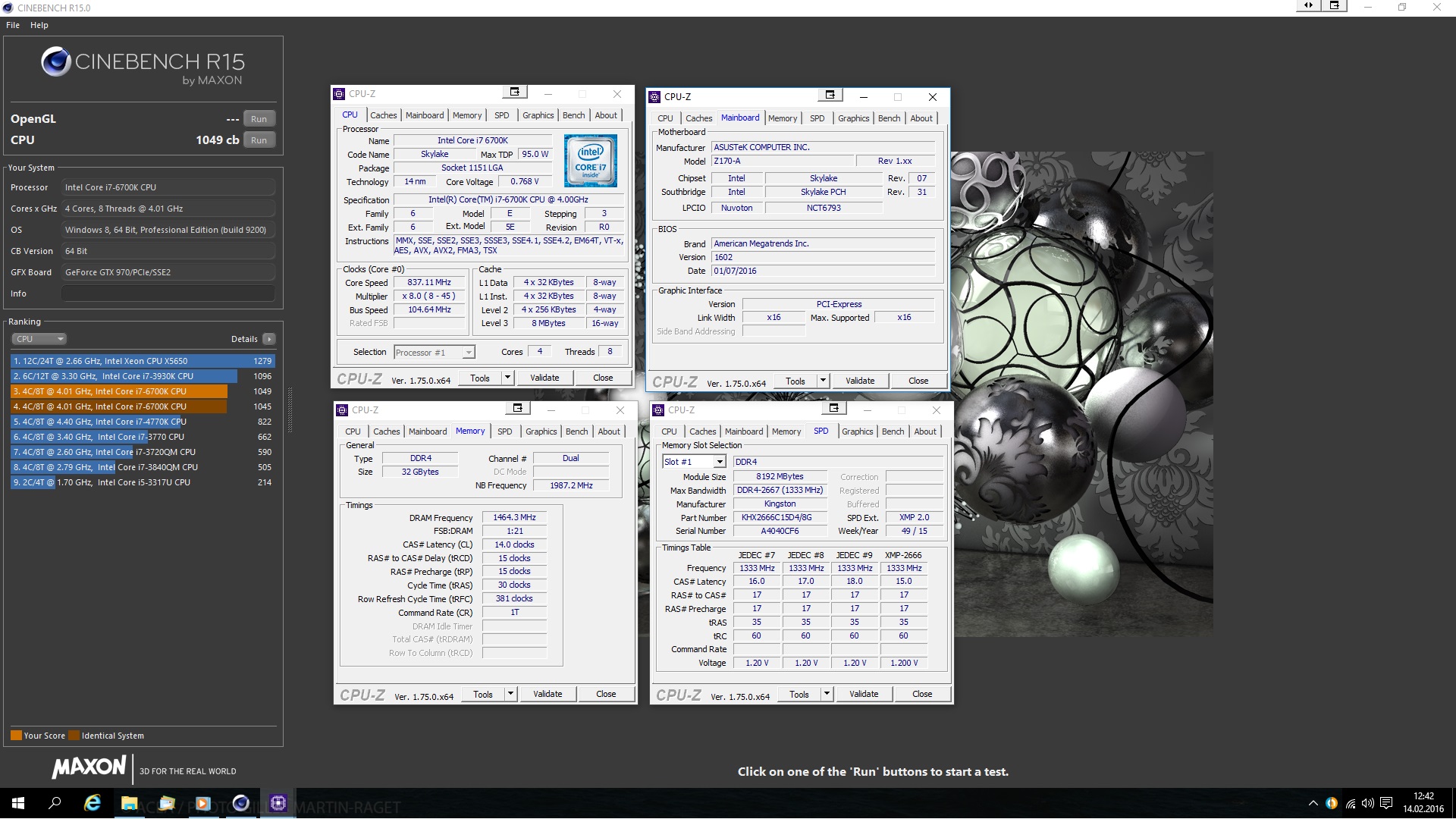Image resolution: width=1456 pixels, height=819 pixels.
Task: Click the Intel Core i7 logo badge
Action: coord(591,161)
